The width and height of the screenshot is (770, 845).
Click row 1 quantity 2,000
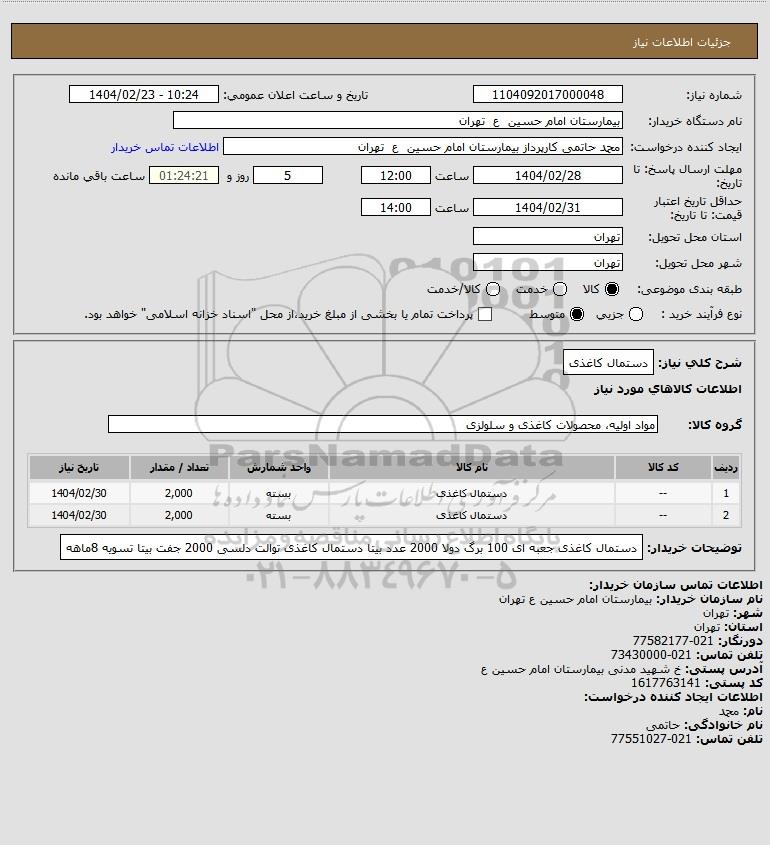pos(179,493)
